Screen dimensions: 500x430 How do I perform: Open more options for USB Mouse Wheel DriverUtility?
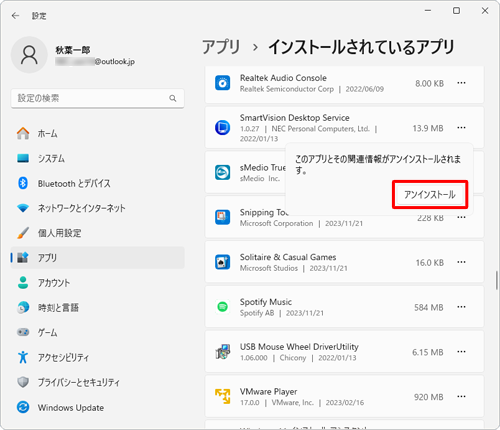pos(461,352)
